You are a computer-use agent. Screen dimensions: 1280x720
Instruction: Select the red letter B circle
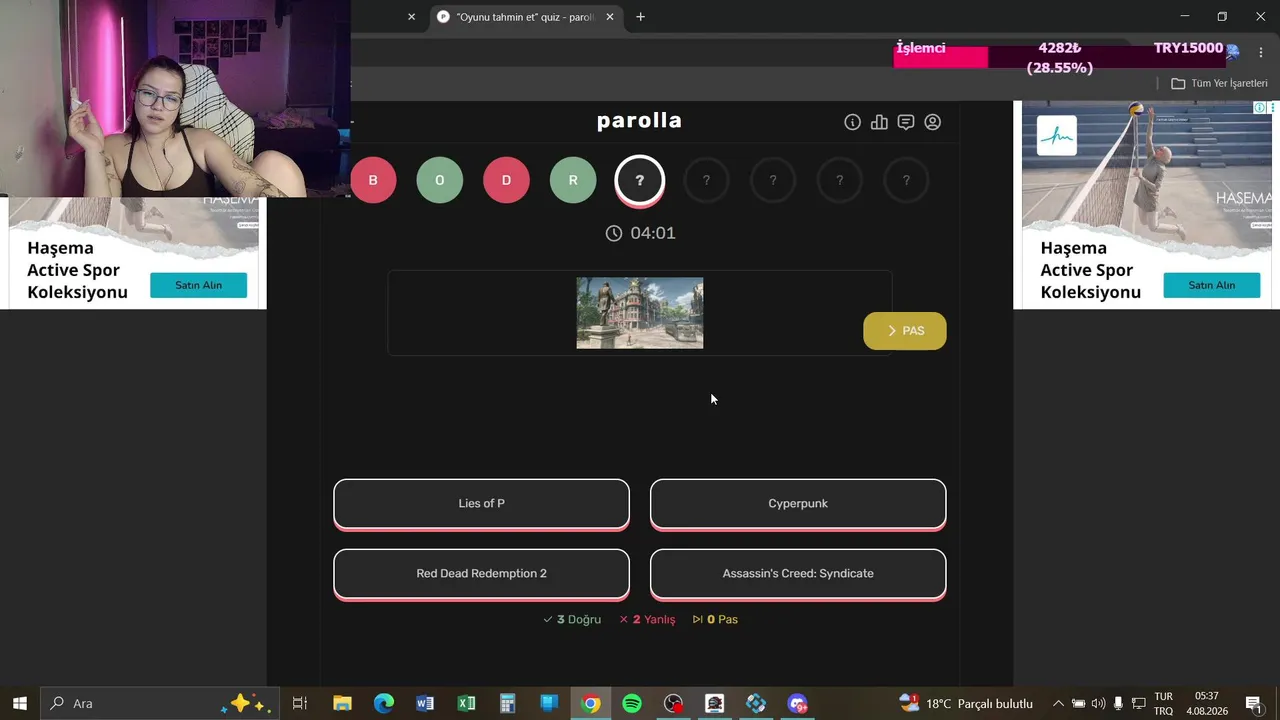373,180
